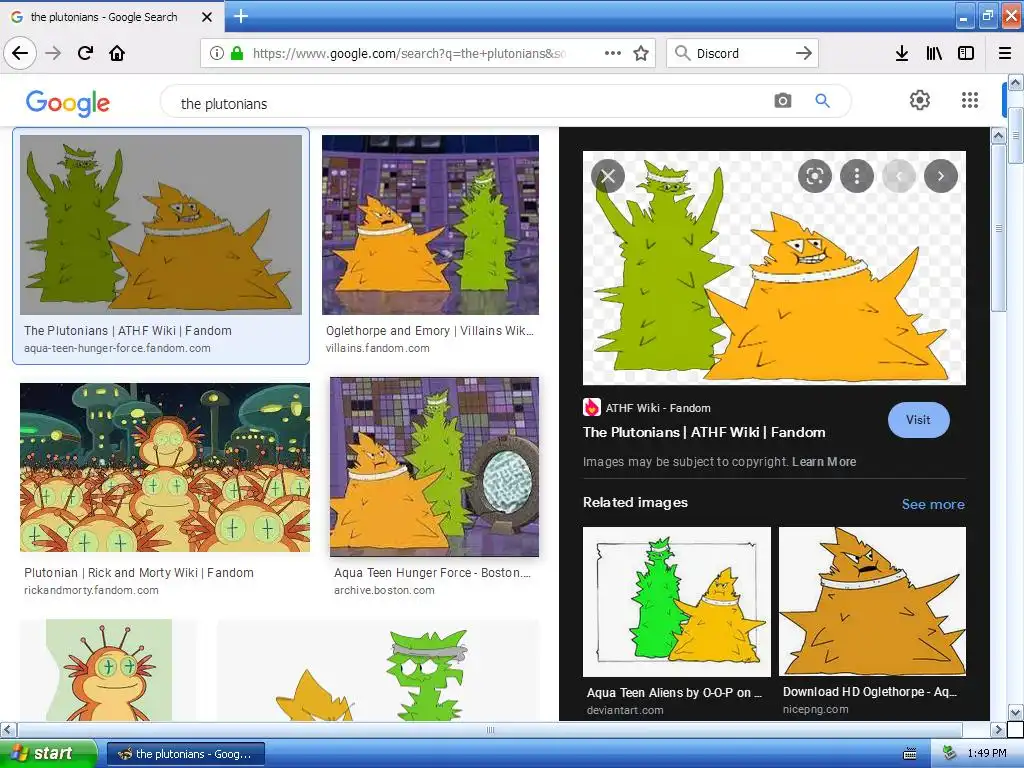Click villains.fandom.com source text
Viewport: 1024px width, 768px height.
coord(377,348)
